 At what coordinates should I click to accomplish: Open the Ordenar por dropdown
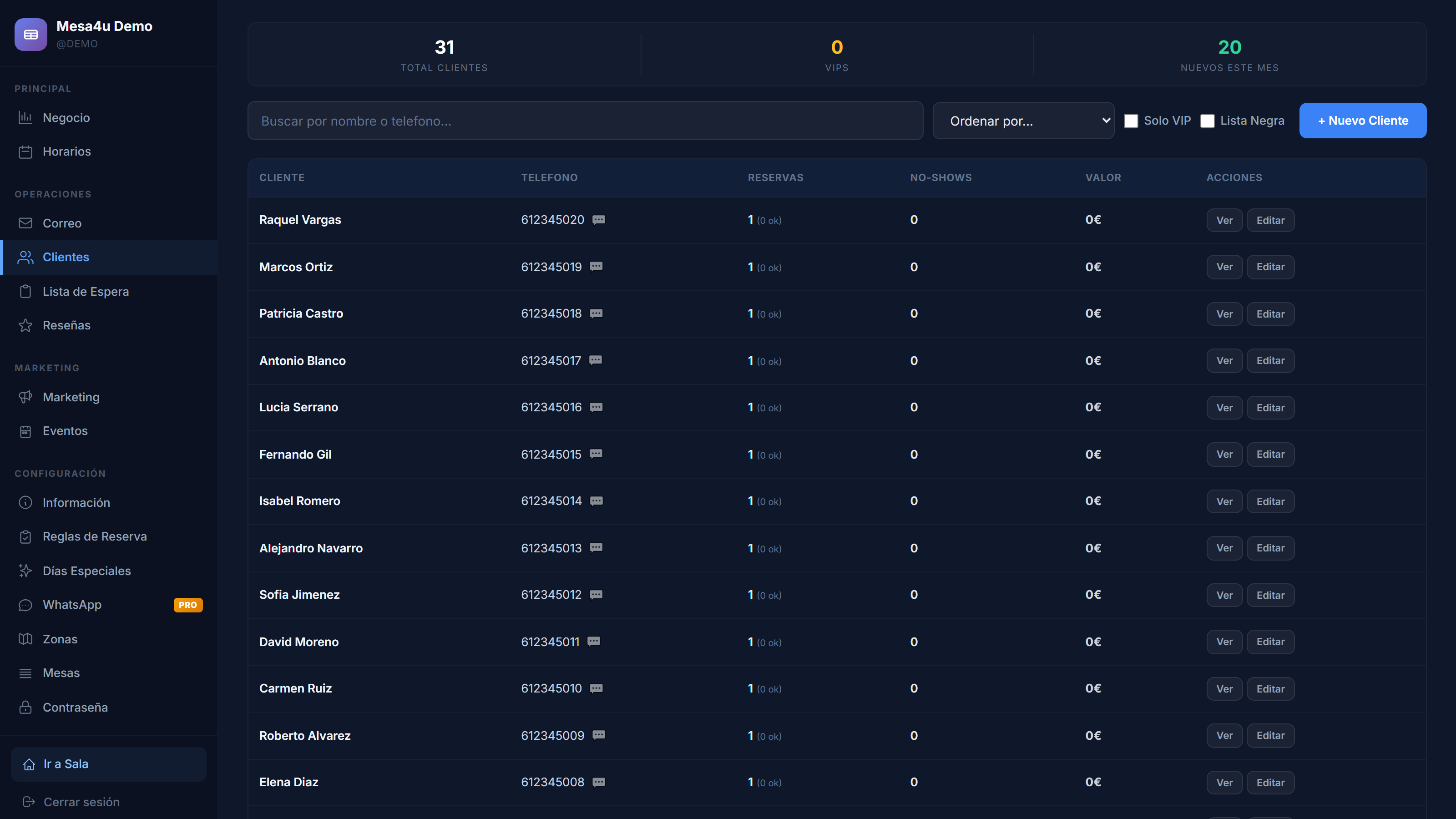1023,121
